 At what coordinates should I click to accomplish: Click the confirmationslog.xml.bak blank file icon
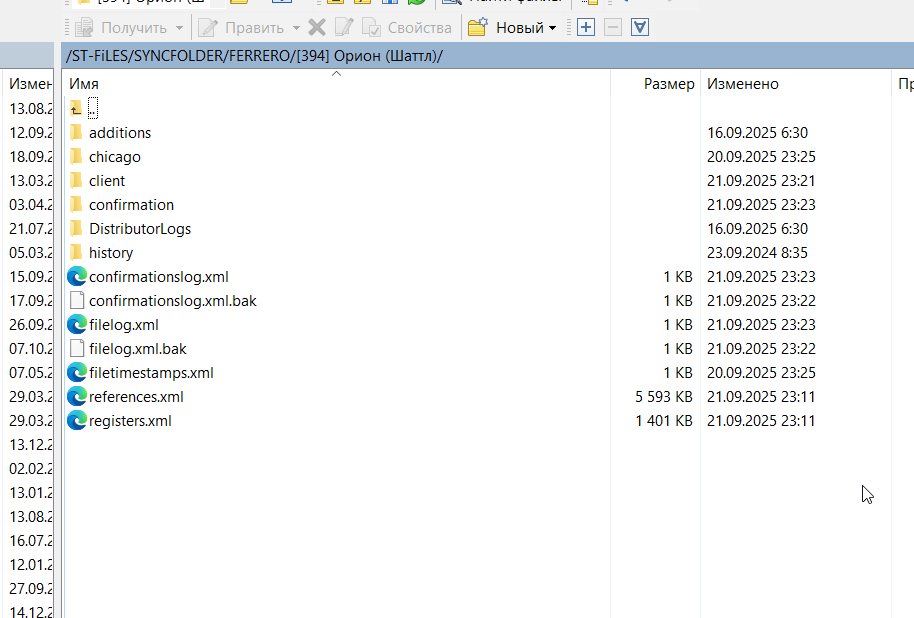tap(77, 300)
